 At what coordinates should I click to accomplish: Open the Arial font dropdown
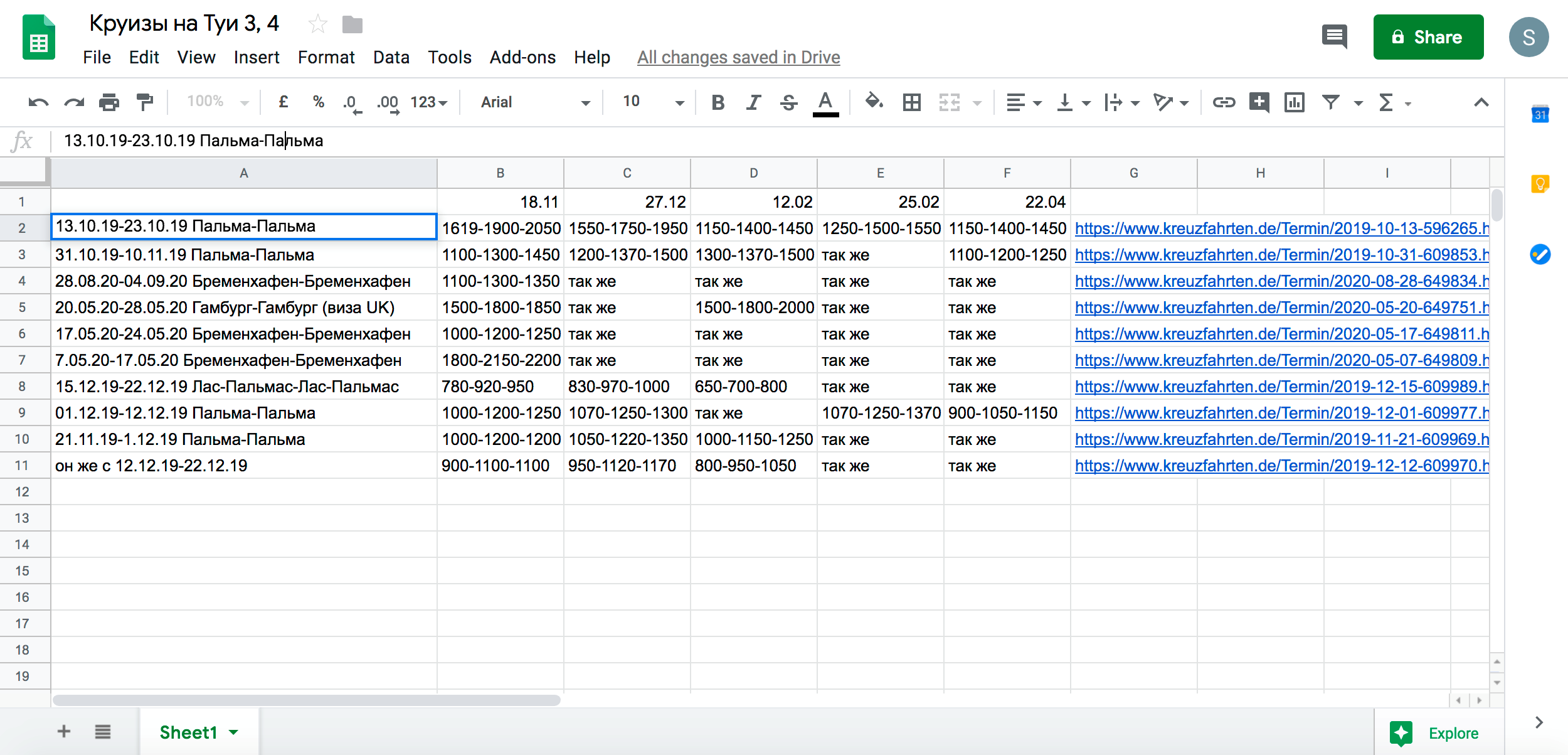535,102
